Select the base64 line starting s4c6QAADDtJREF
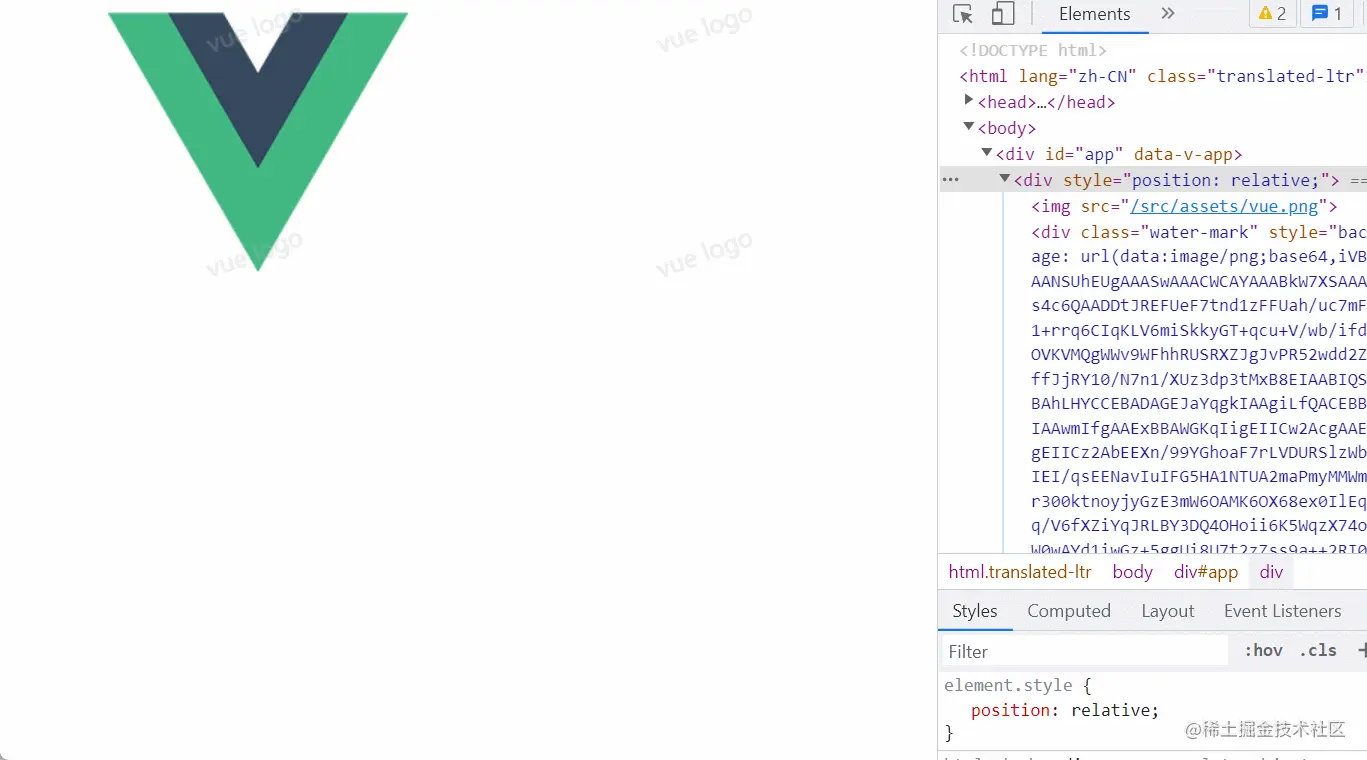1367x760 pixels. click(x=1198, y=306)
